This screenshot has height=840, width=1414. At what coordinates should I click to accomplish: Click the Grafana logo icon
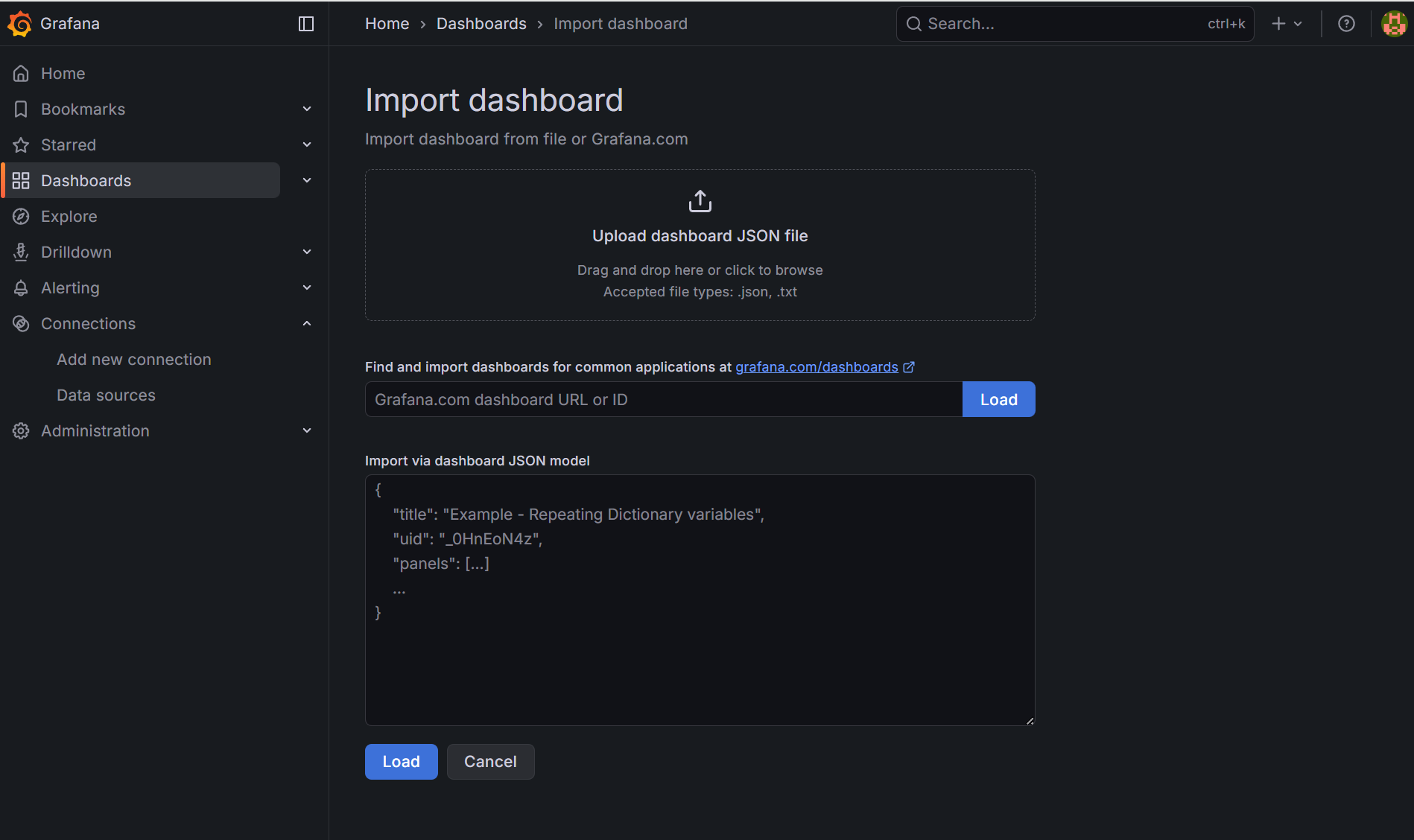(19, 24)
